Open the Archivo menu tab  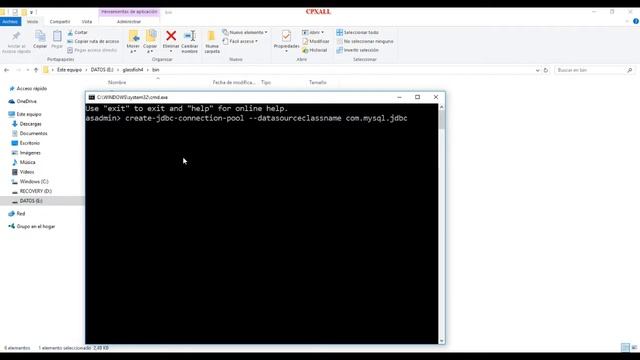10,22
